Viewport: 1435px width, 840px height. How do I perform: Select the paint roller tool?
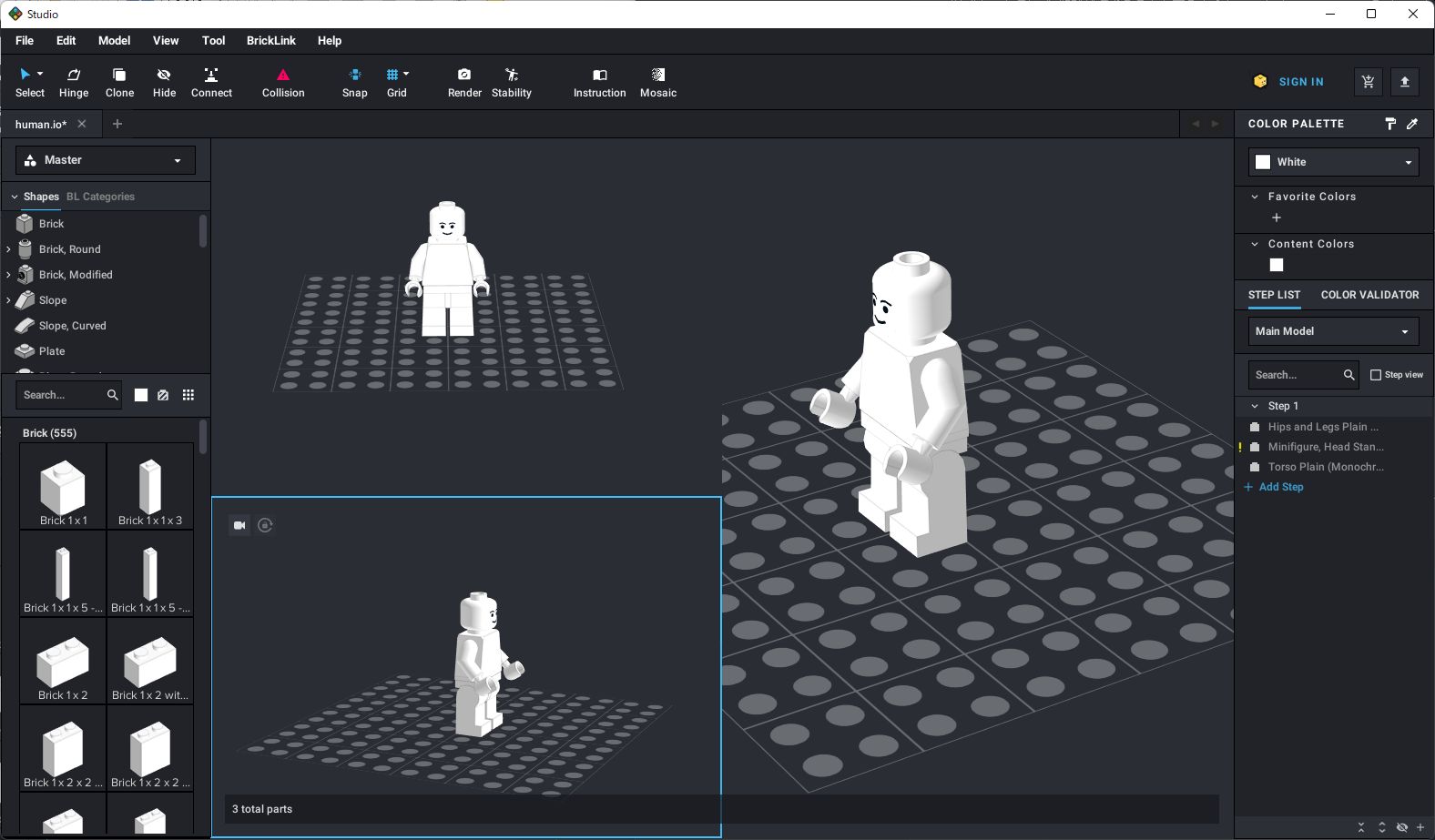click(x=1389, y=124)
